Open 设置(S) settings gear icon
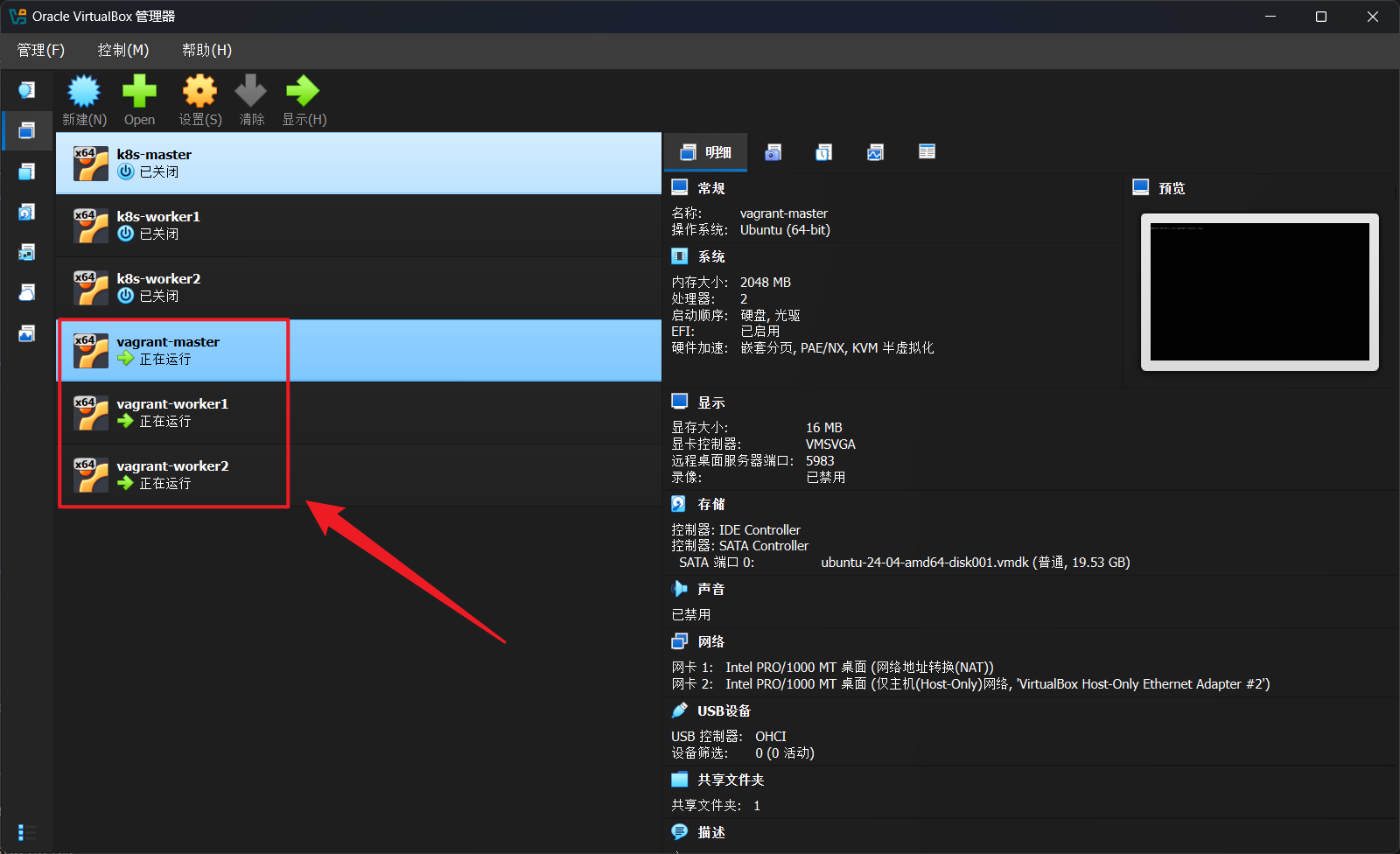This screenshot has height=854, width=1400. (x=199, y=100)
